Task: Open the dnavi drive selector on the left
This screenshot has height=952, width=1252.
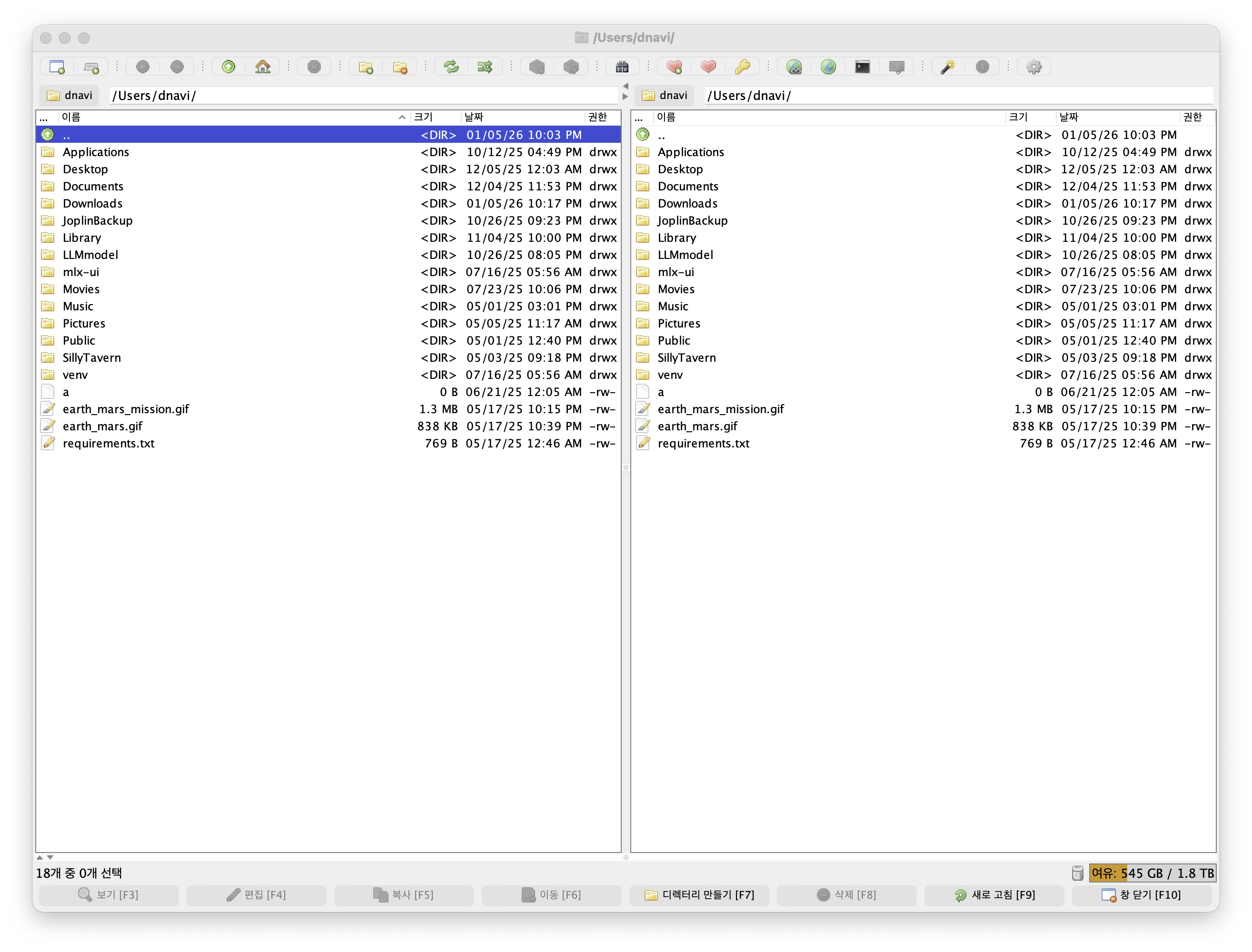Action: (x=69, y=95)
